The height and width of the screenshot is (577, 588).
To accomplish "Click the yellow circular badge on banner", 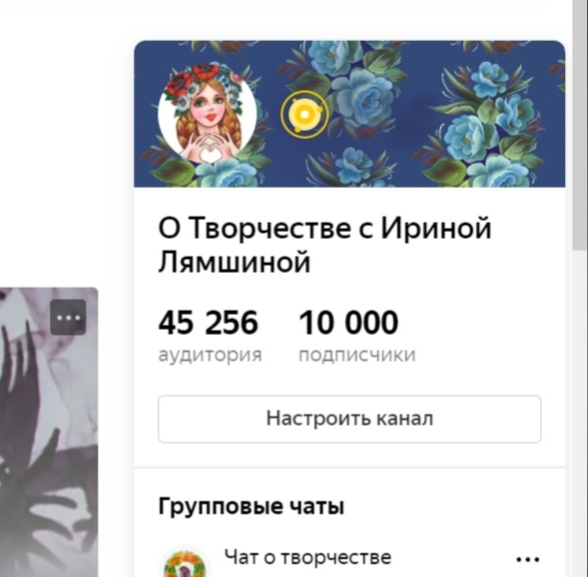I will (x=304, y=114).
